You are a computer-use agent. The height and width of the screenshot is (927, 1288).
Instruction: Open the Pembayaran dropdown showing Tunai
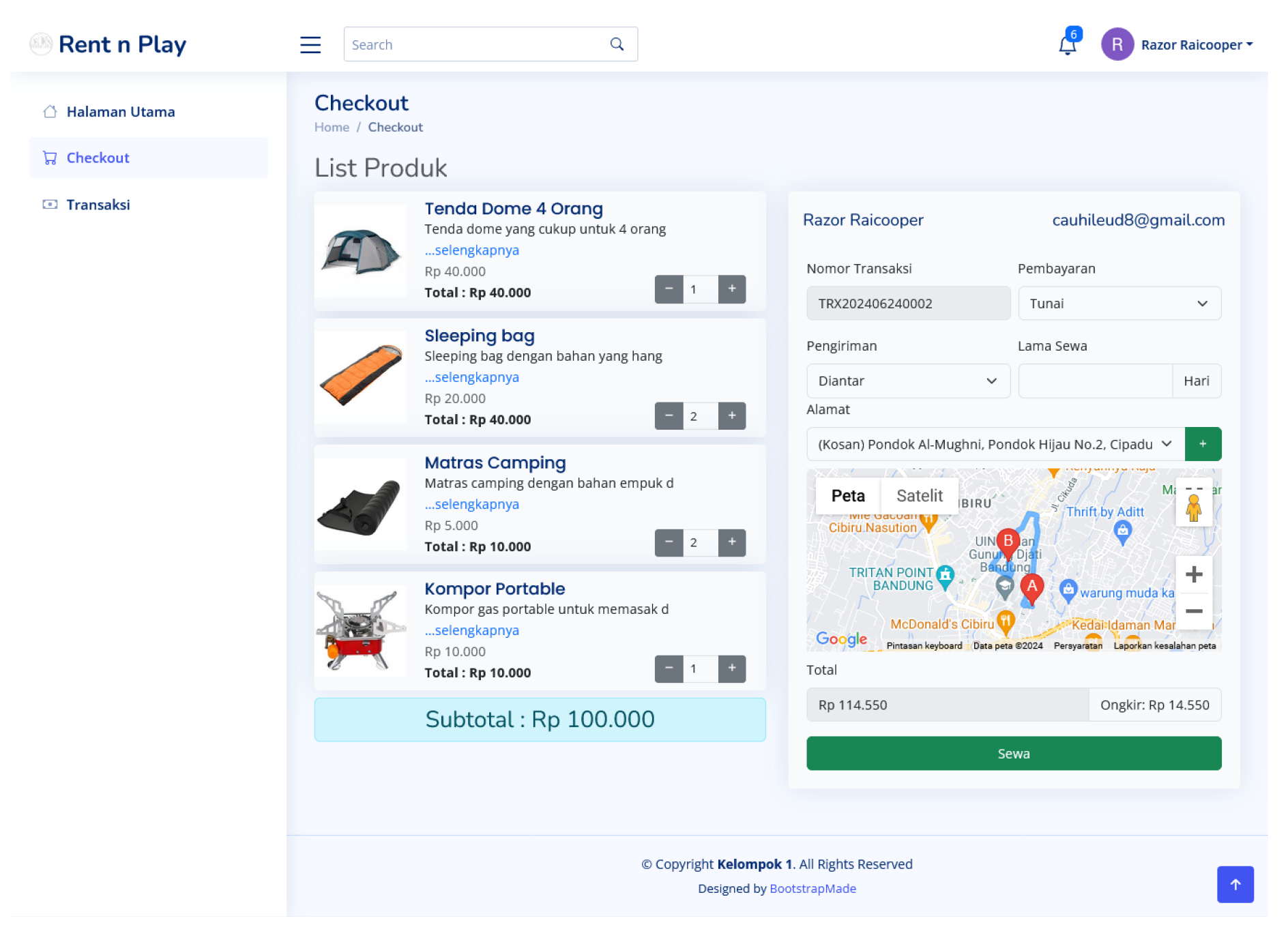coord(1119,304)
